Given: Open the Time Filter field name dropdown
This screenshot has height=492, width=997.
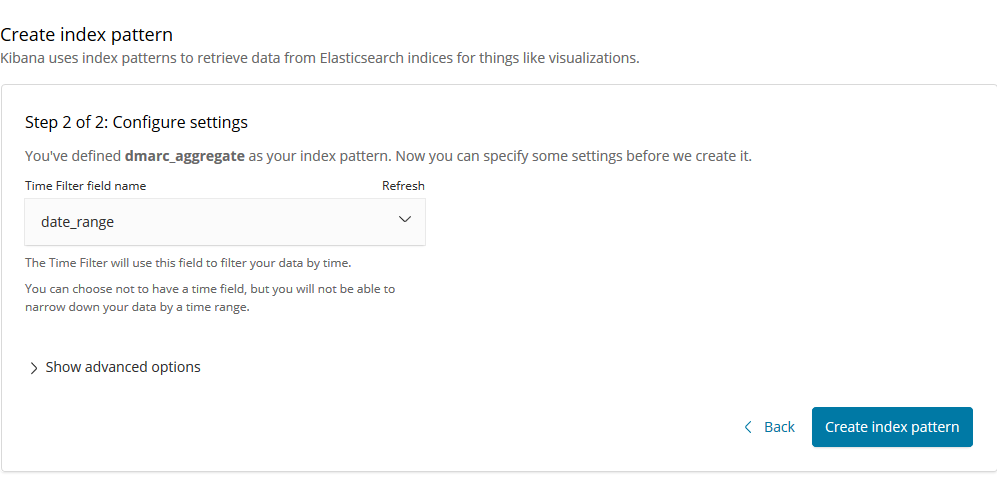Looking at the screenshot, I should click(225, 222).
